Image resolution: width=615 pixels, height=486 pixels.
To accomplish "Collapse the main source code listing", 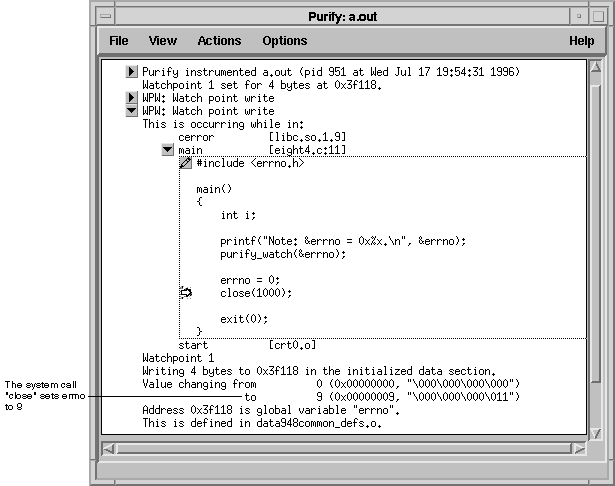I will [167, 150].
